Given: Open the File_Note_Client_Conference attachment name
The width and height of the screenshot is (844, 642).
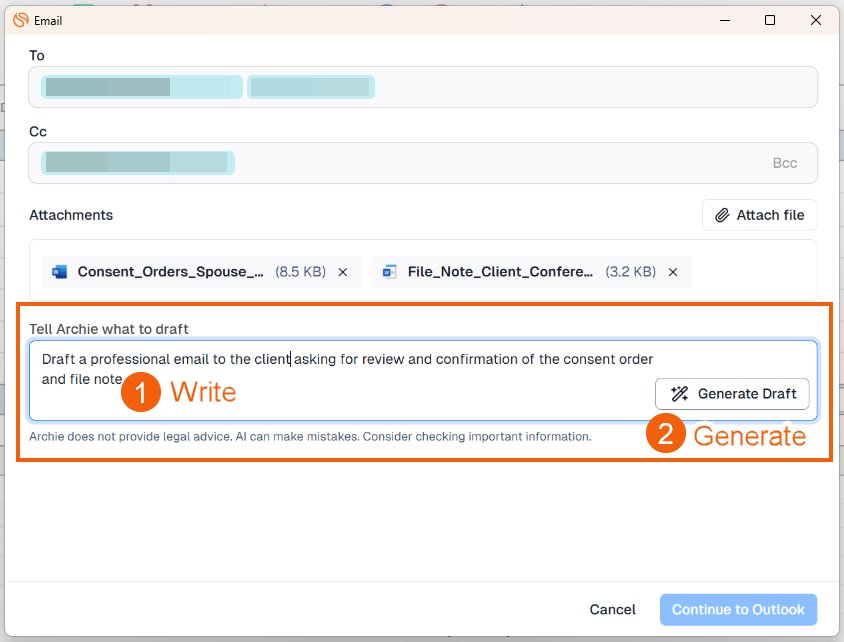Looking at the screenshot, I should (x=500, y=272).
